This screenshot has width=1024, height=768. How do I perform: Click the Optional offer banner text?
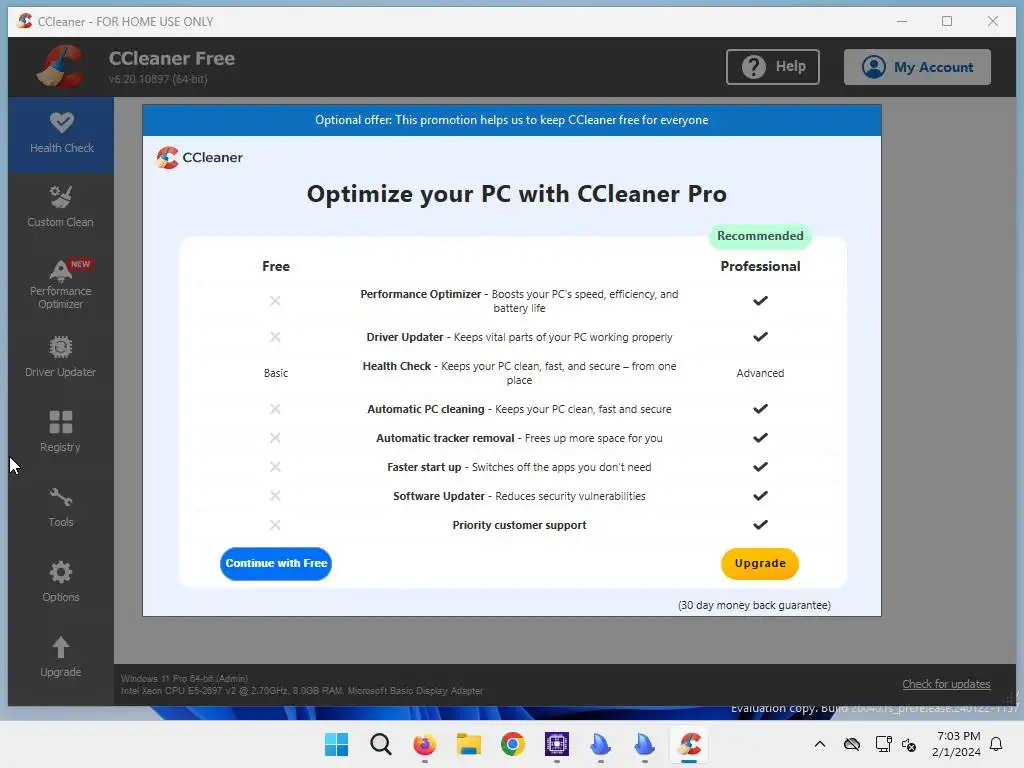tap(511, 120)
